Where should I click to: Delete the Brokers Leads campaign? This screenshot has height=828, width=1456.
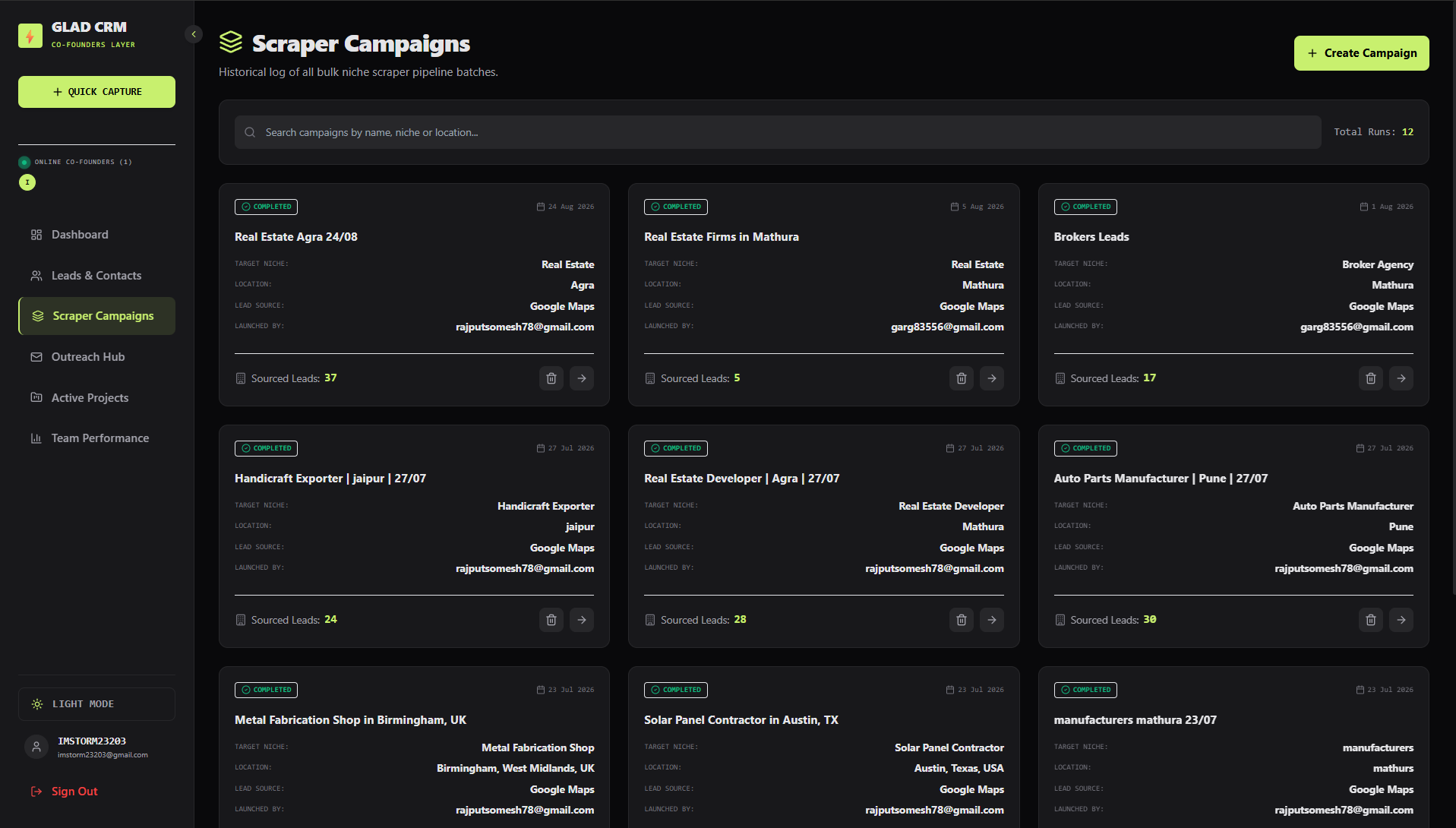(1371, 378)
